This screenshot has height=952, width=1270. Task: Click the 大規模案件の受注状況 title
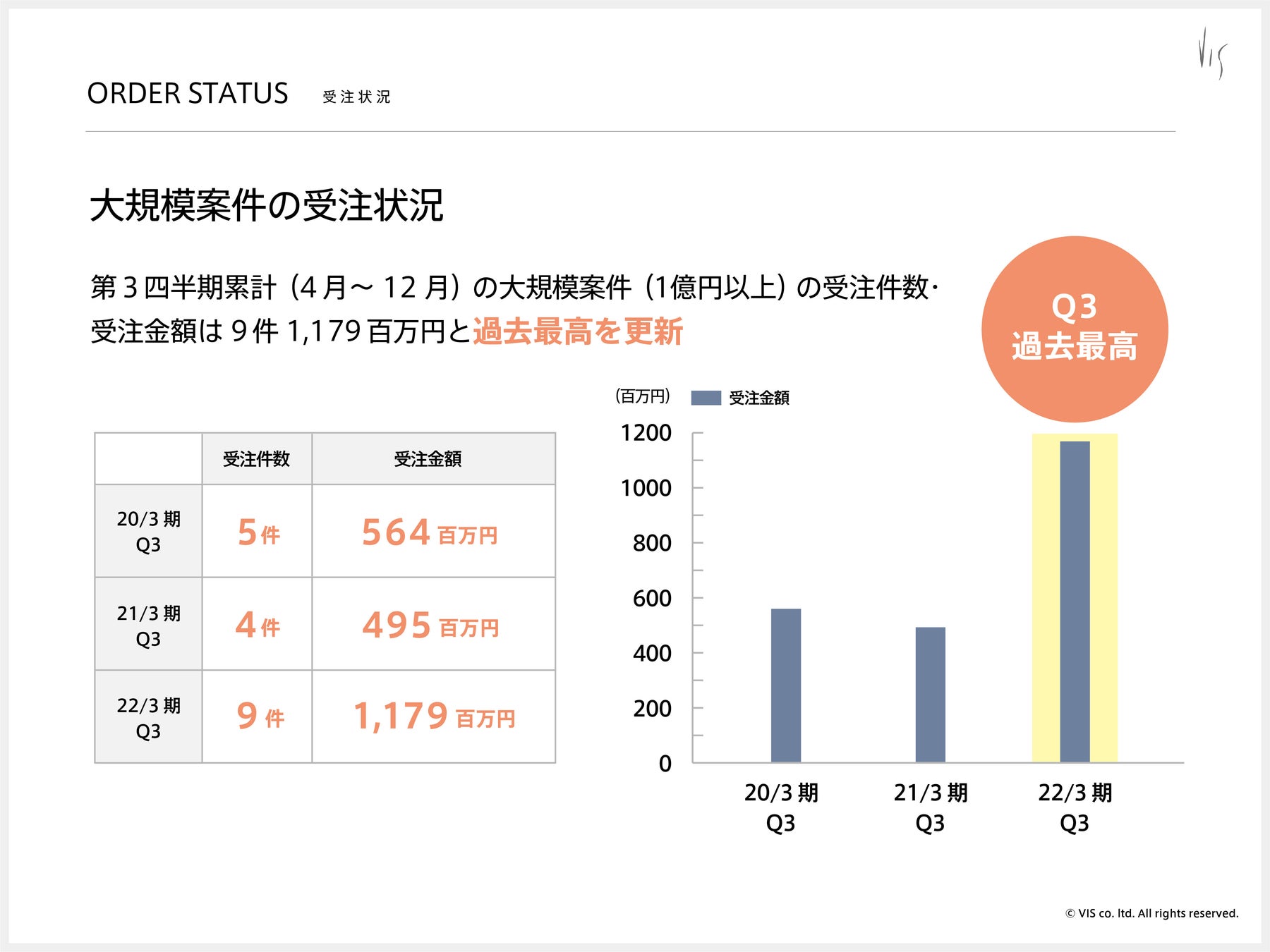click(x=267, y=205)
